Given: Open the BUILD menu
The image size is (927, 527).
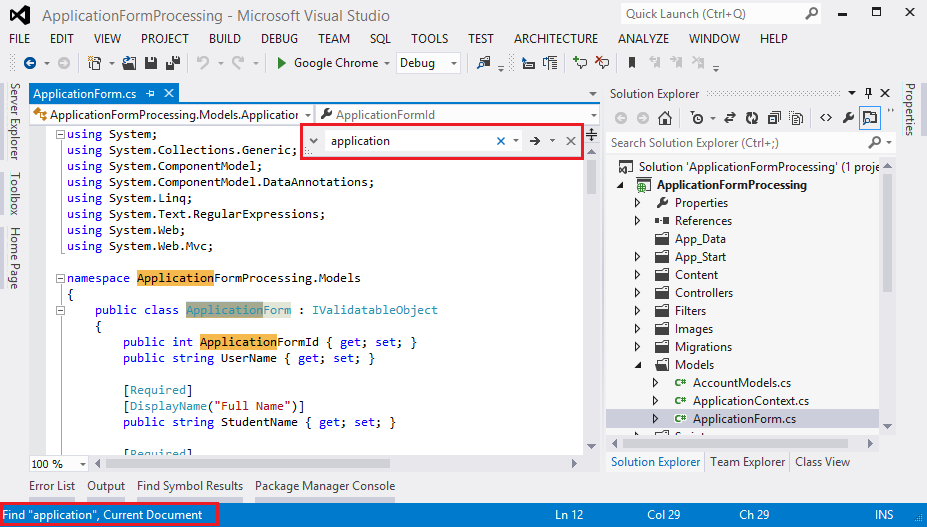Looking at the screenshot, I should pos(225,38).
